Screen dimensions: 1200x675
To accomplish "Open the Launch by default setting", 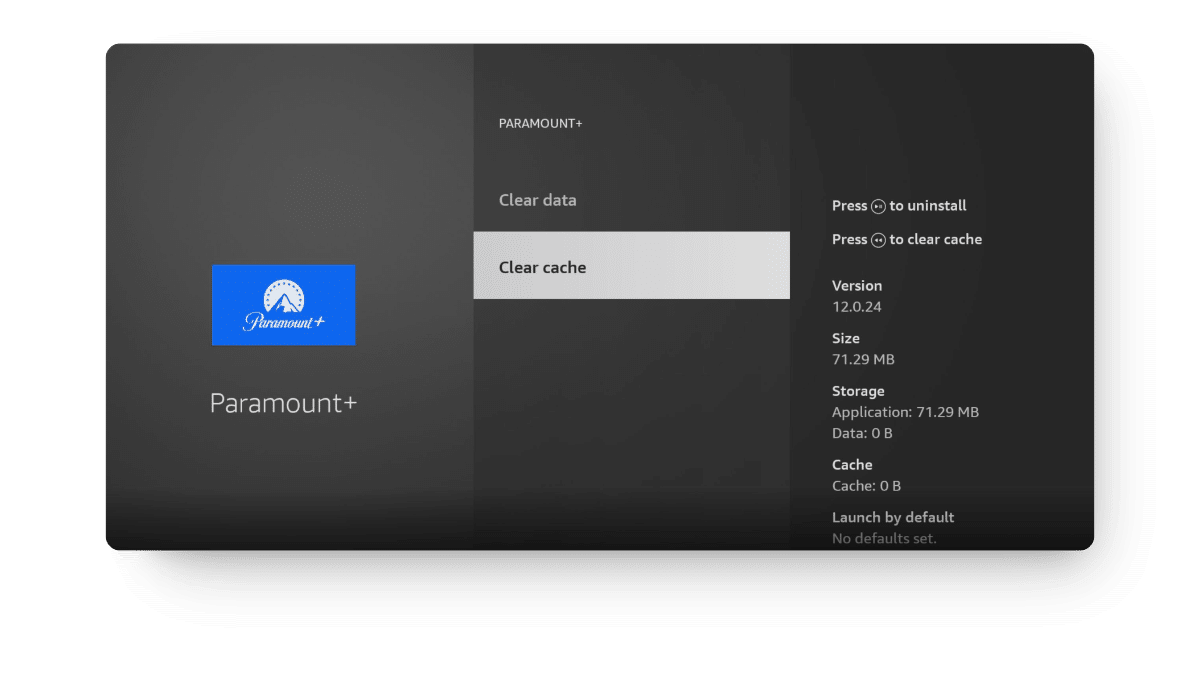I will (x=893, y=517).
